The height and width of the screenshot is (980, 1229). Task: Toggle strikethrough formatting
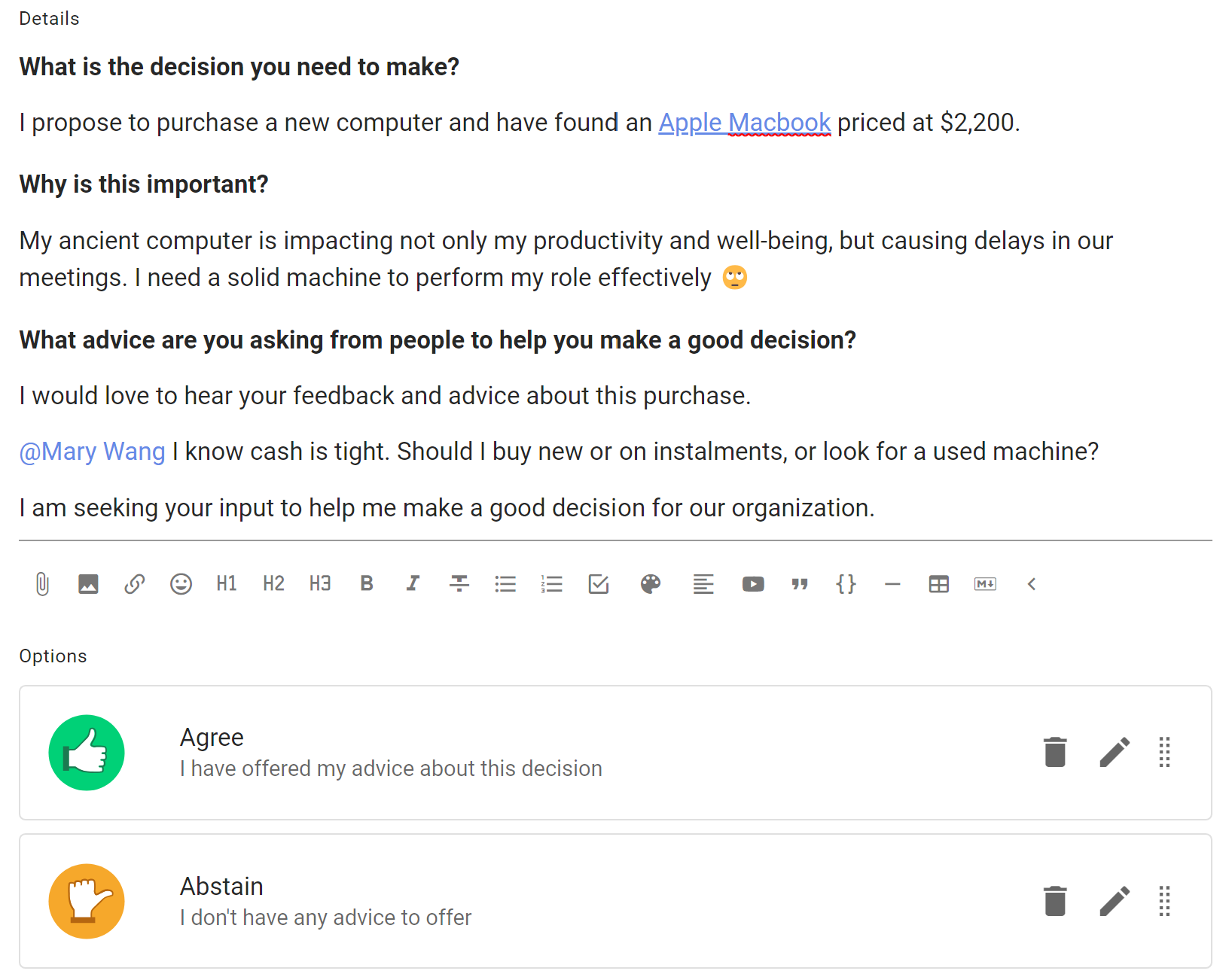coord(459,584)
